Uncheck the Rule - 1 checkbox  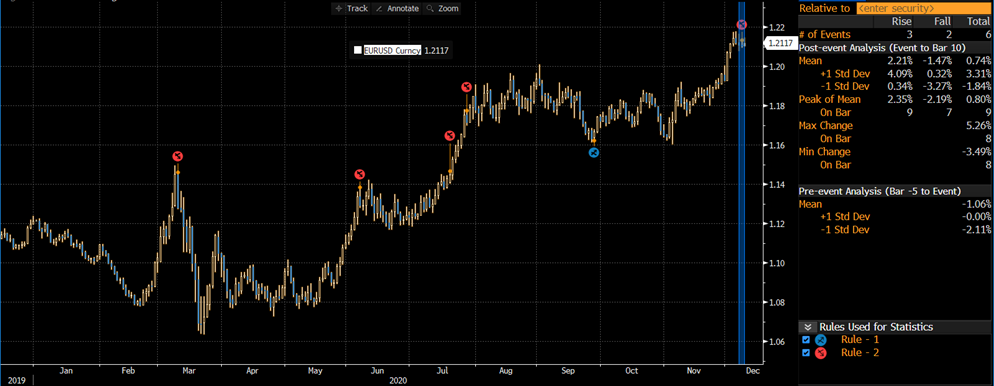[806, 340]
